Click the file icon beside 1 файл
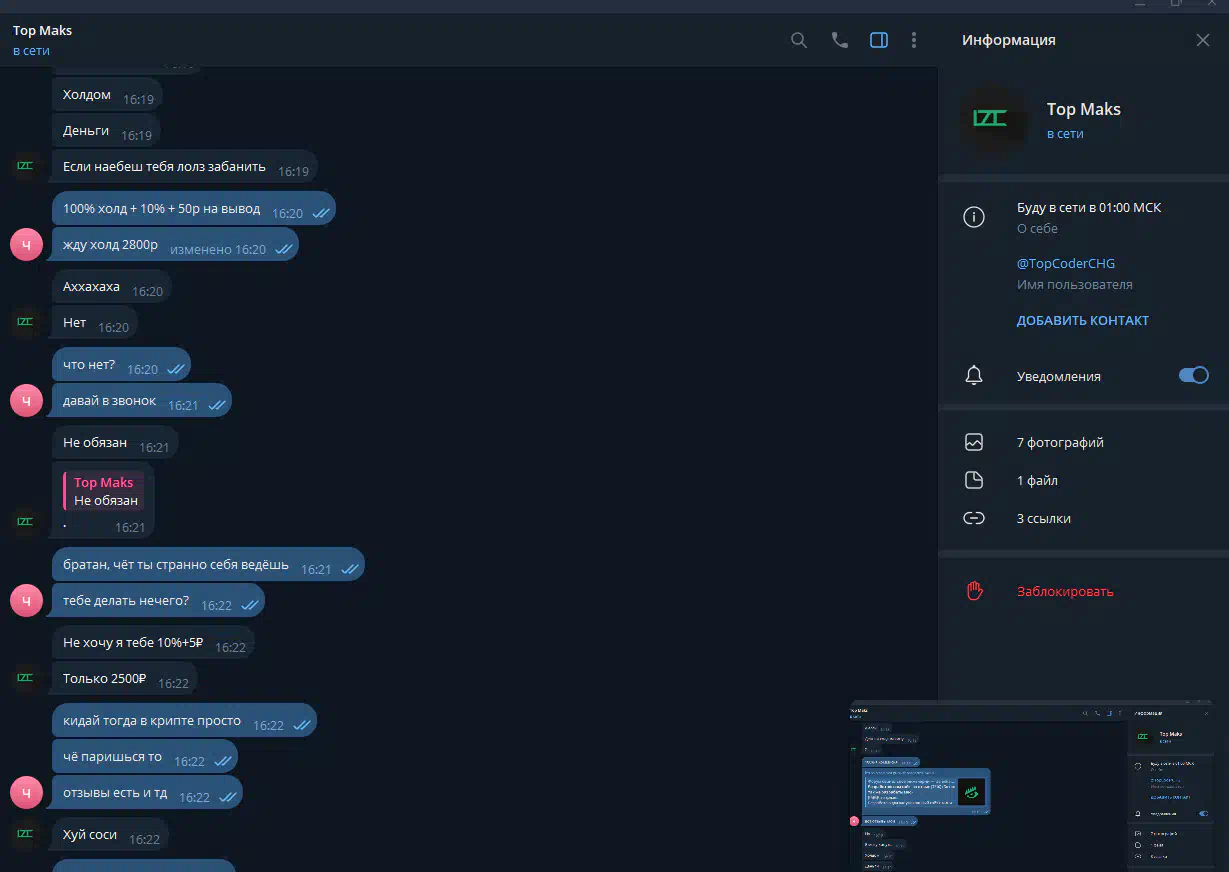The image size is (1229, 872). (974, 480)
